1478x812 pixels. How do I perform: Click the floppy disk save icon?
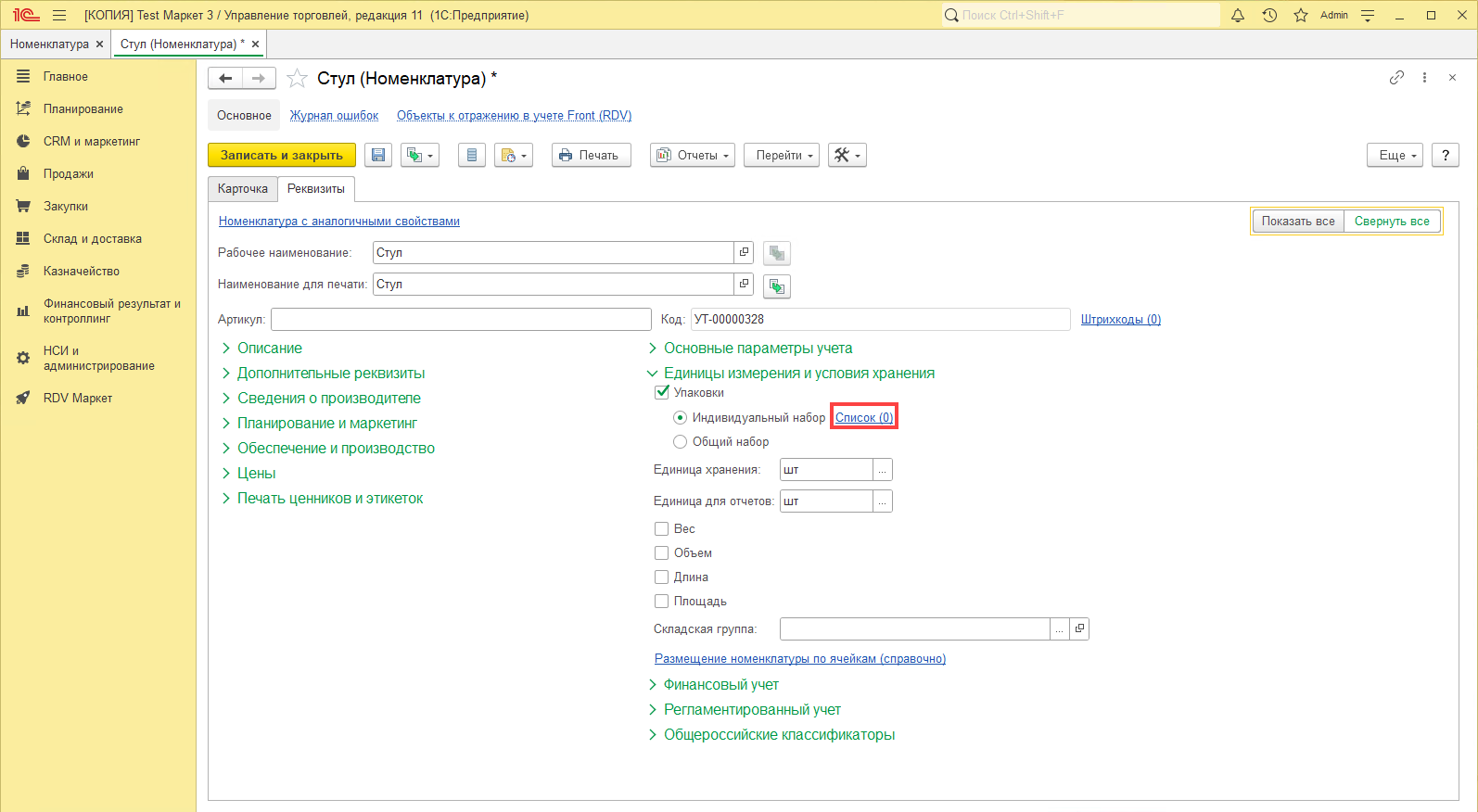pos(378,156)
